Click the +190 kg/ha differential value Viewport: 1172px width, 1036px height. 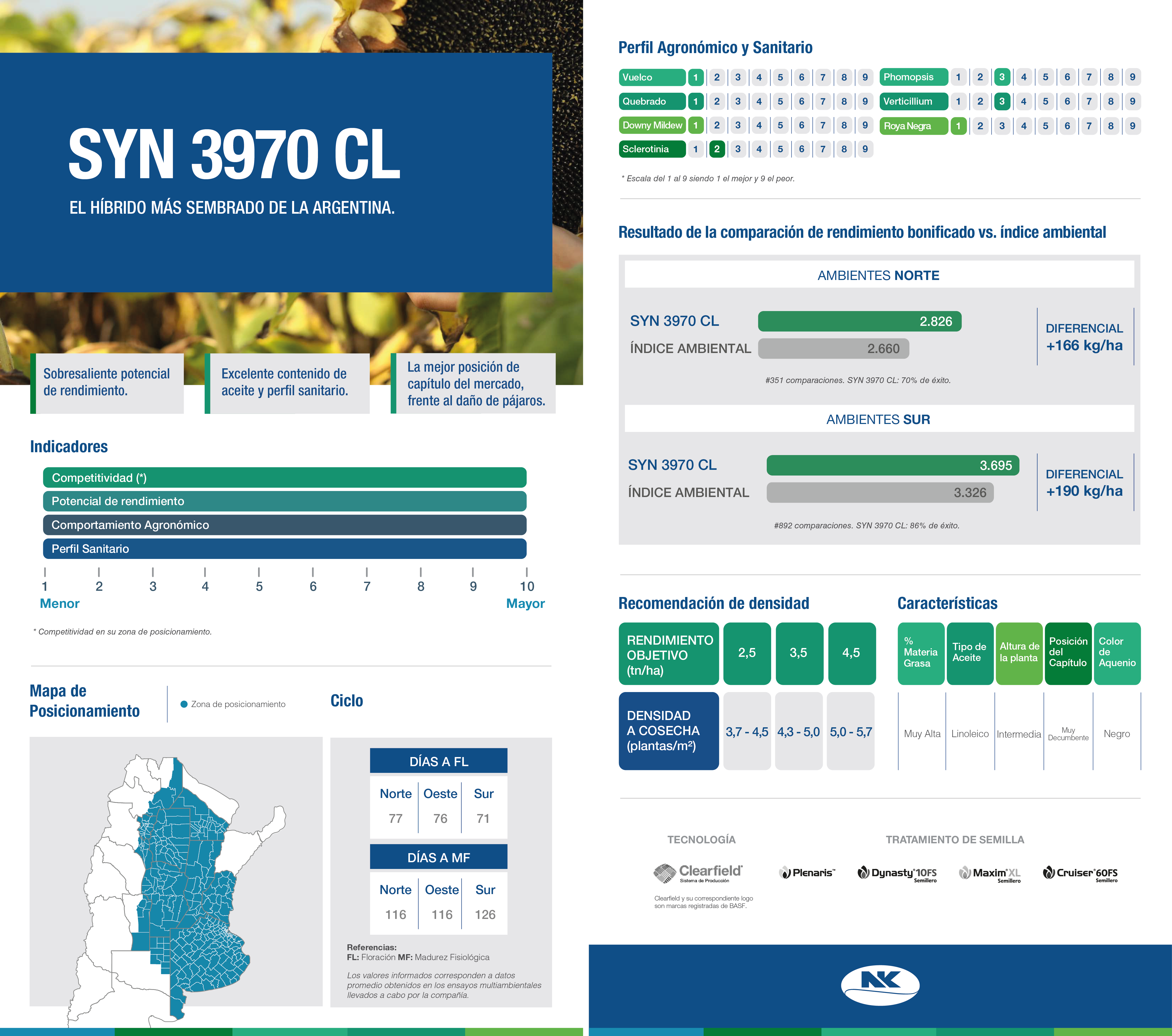1084,491
